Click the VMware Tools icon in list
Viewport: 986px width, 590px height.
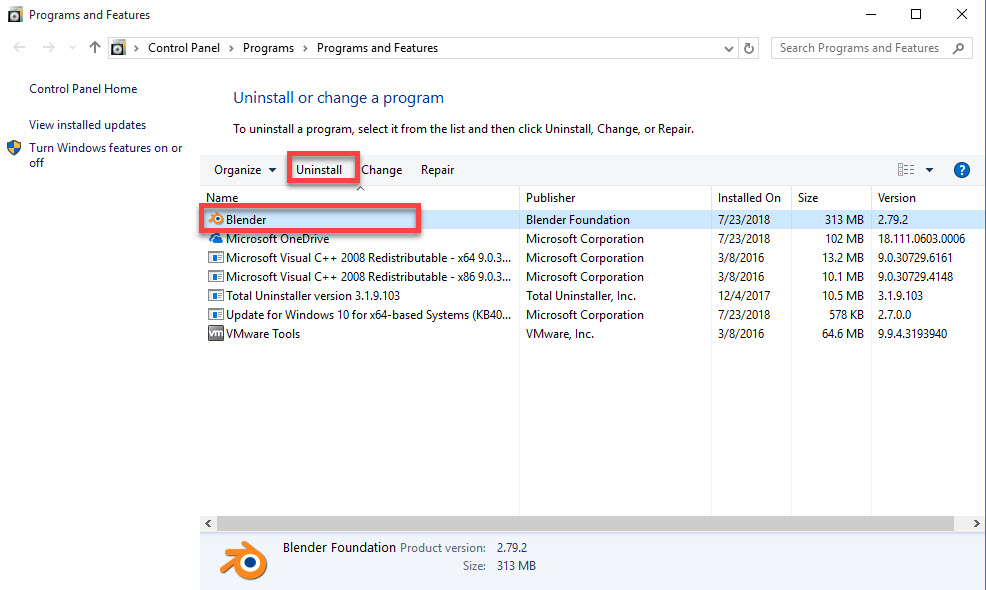[215, 334]
